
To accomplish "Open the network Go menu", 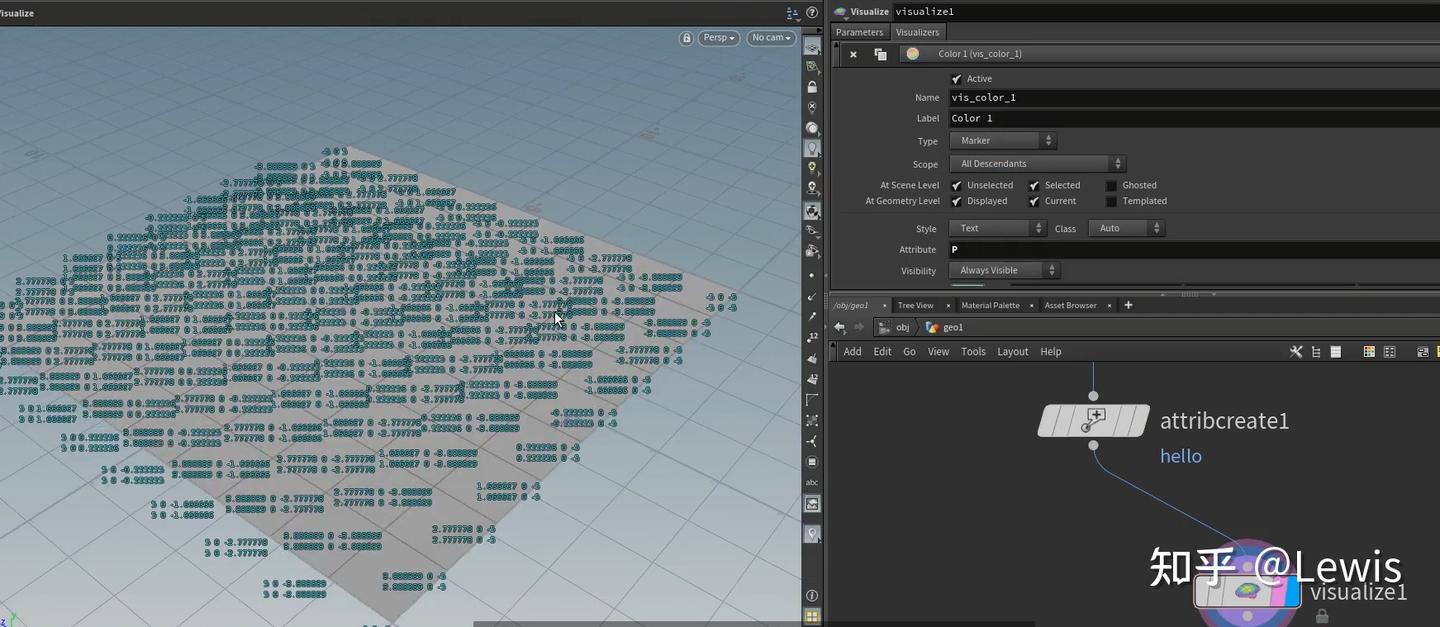I will (909, 352).
